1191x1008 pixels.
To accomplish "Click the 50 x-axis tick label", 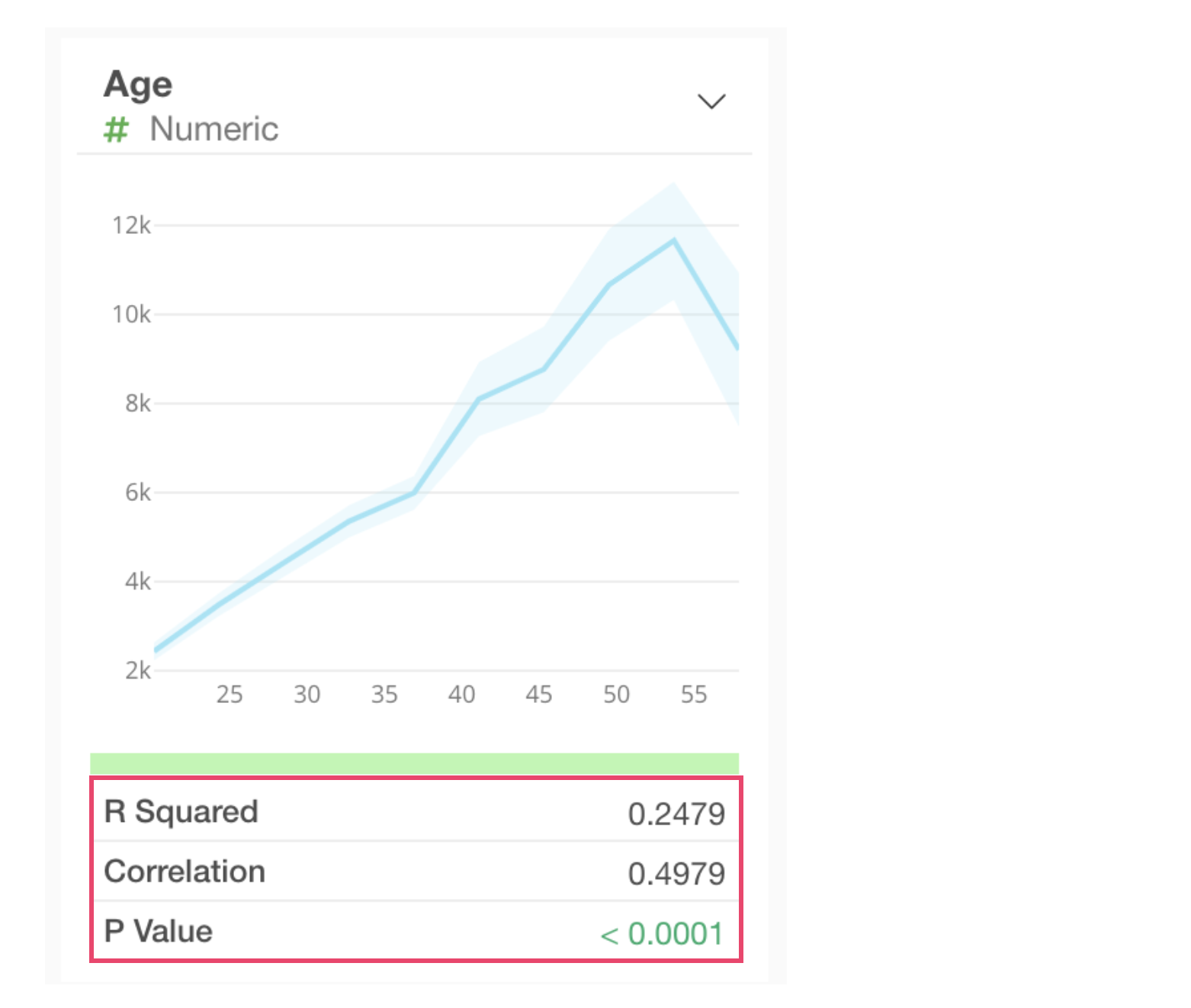I will point(616,695).
